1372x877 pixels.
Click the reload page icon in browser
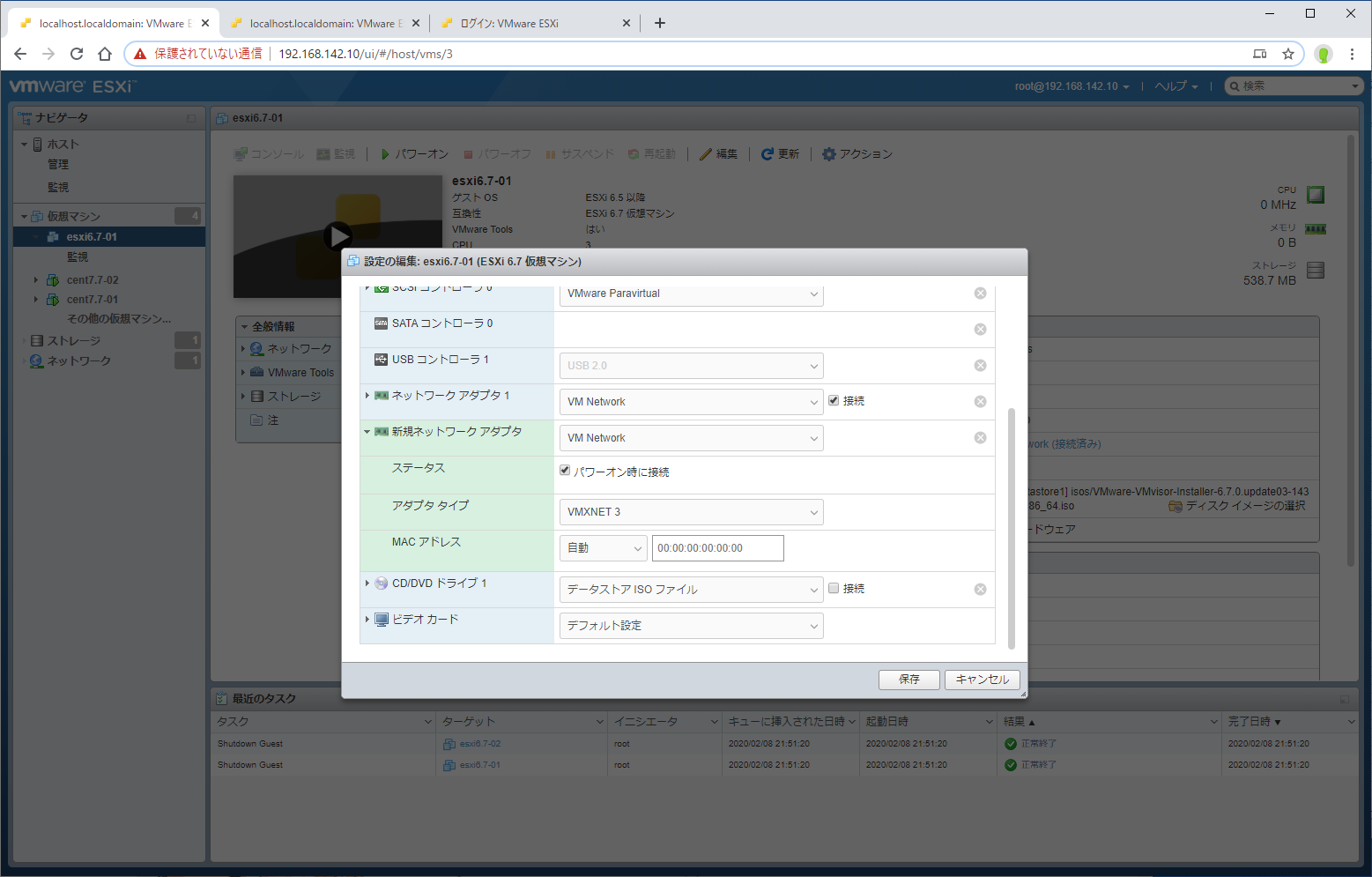point(77,54)
